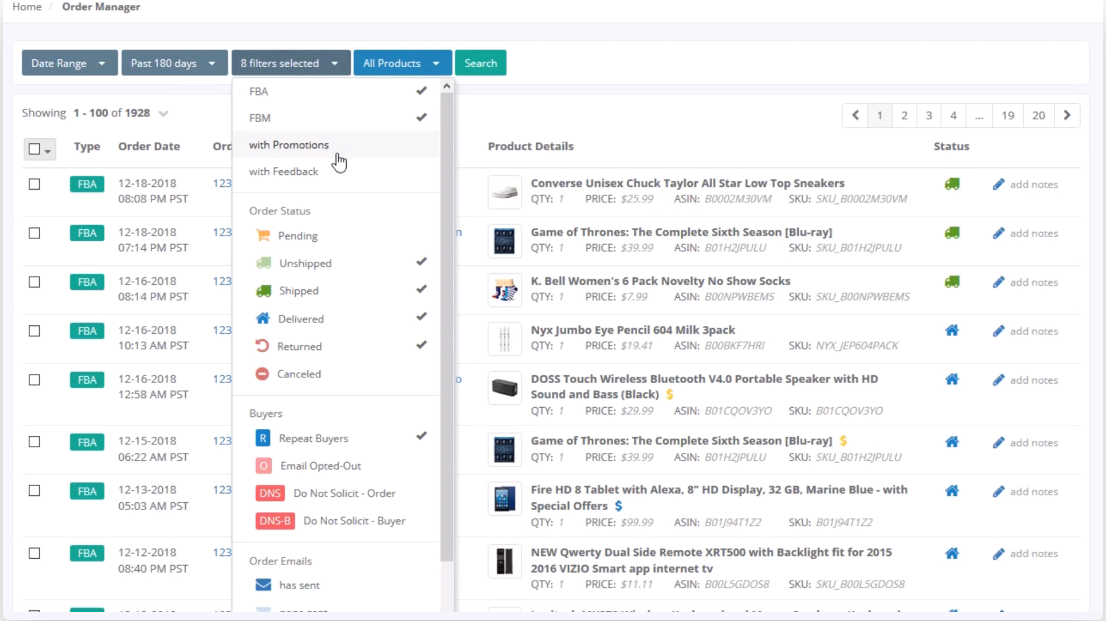This screenshot has width=1106, height=621.
Task: Go to page 2 of results
Action: pyautogui.click(x=904, y=115)
